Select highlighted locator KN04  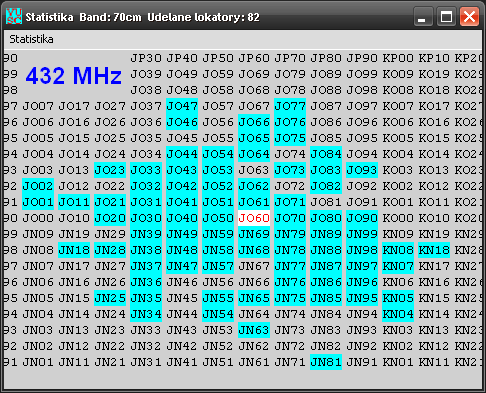tap(398, 314)
